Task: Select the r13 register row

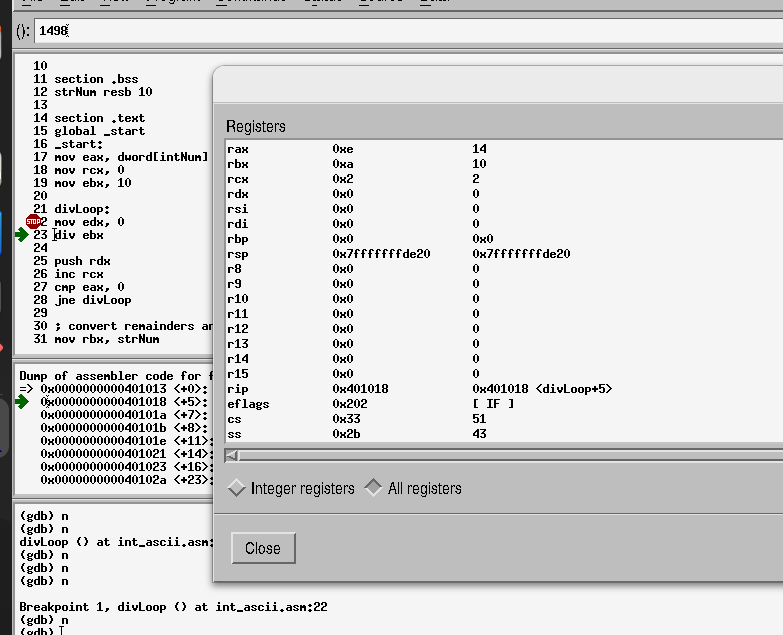Action: [x=504, y=343]
